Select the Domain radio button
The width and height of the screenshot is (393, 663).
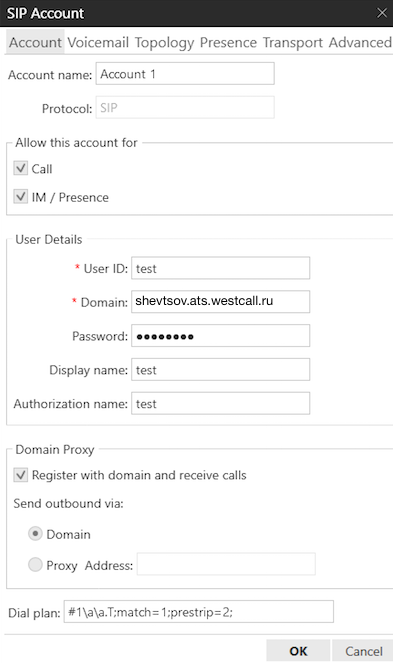click(35, 534)
